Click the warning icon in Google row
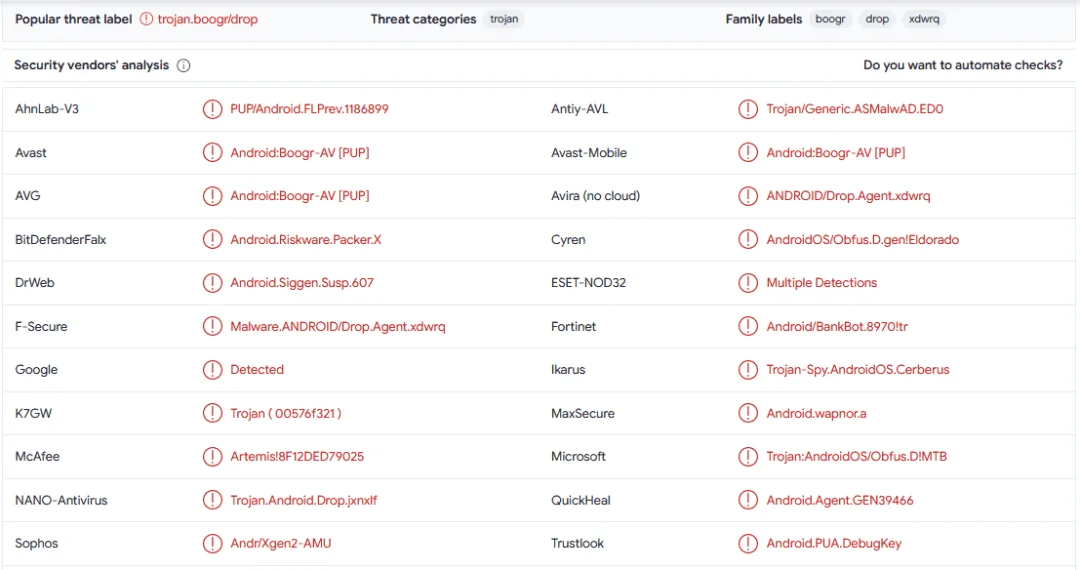The height and width of the screenshot is (570, 1080). point(212,370)
